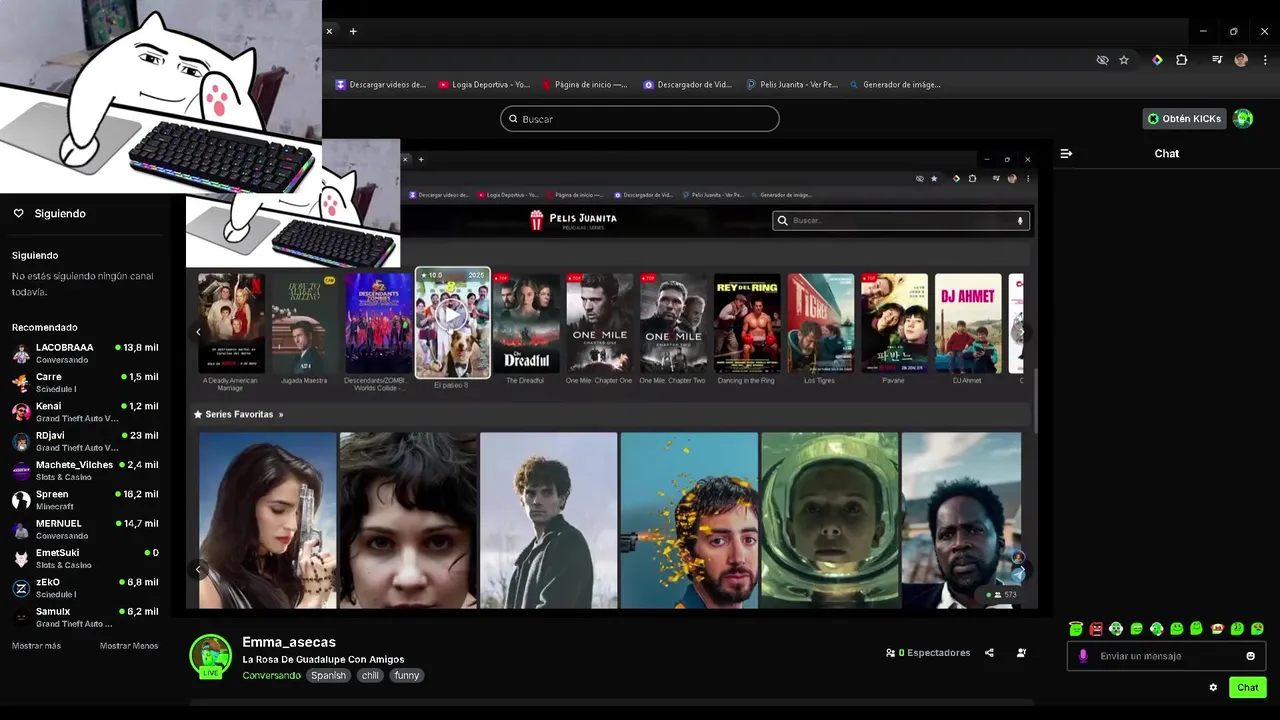This screenshot has width=1280, height=720.
Task: Open RDjavi recommended channel
Action: point(85,441)
